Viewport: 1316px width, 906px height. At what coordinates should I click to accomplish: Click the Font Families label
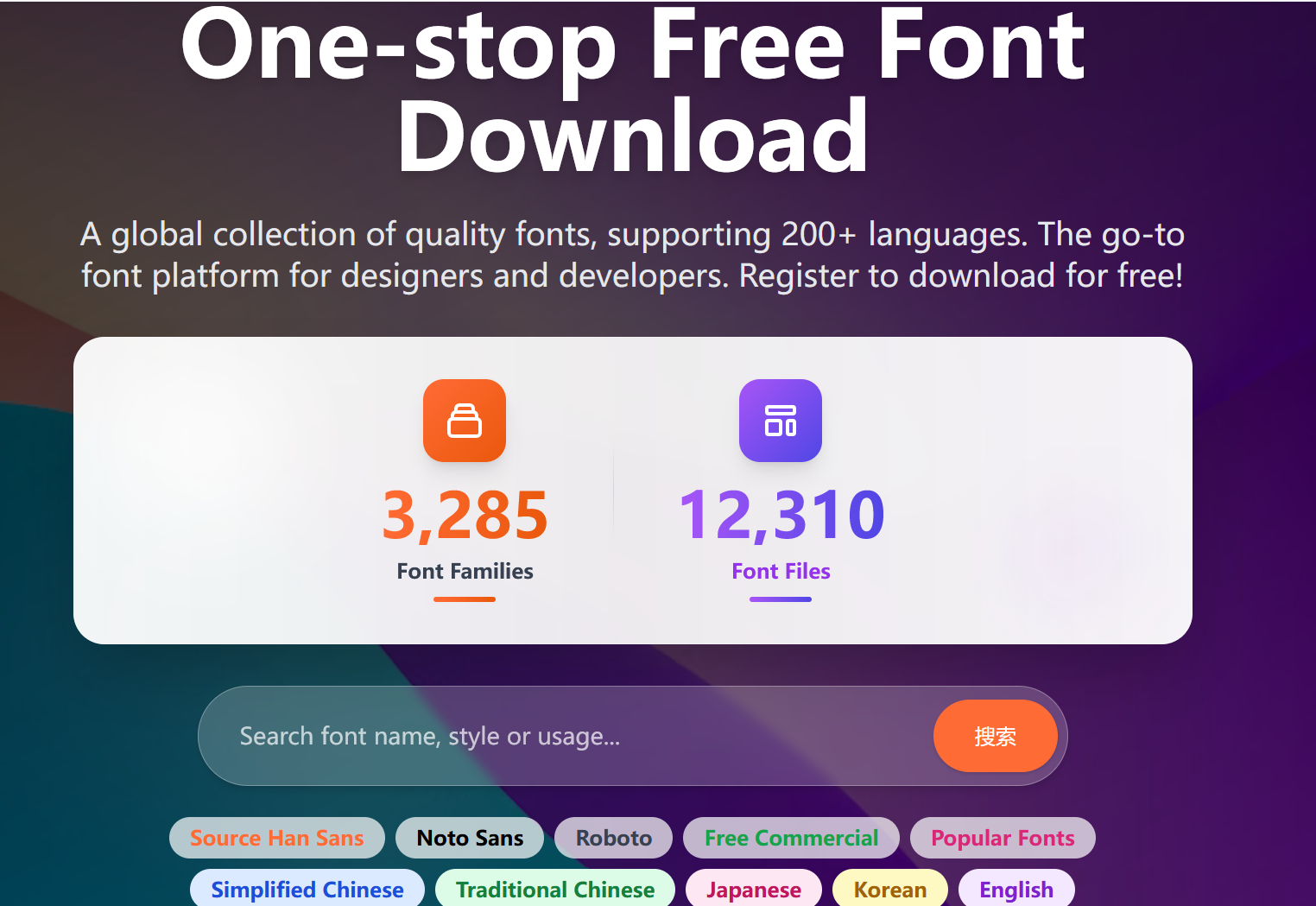(465, 571)
